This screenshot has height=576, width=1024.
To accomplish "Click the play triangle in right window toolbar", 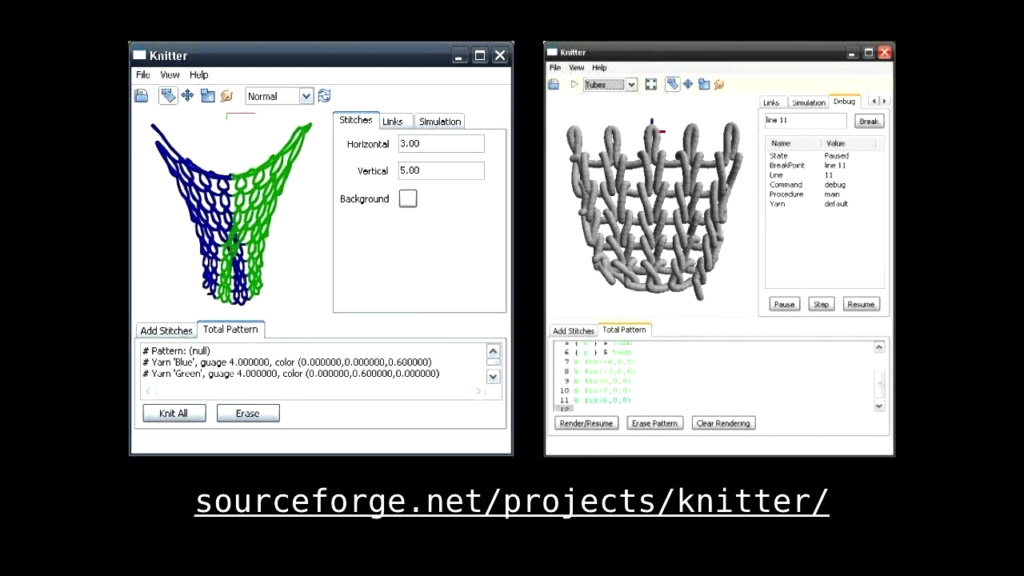I will coord(574,84).
